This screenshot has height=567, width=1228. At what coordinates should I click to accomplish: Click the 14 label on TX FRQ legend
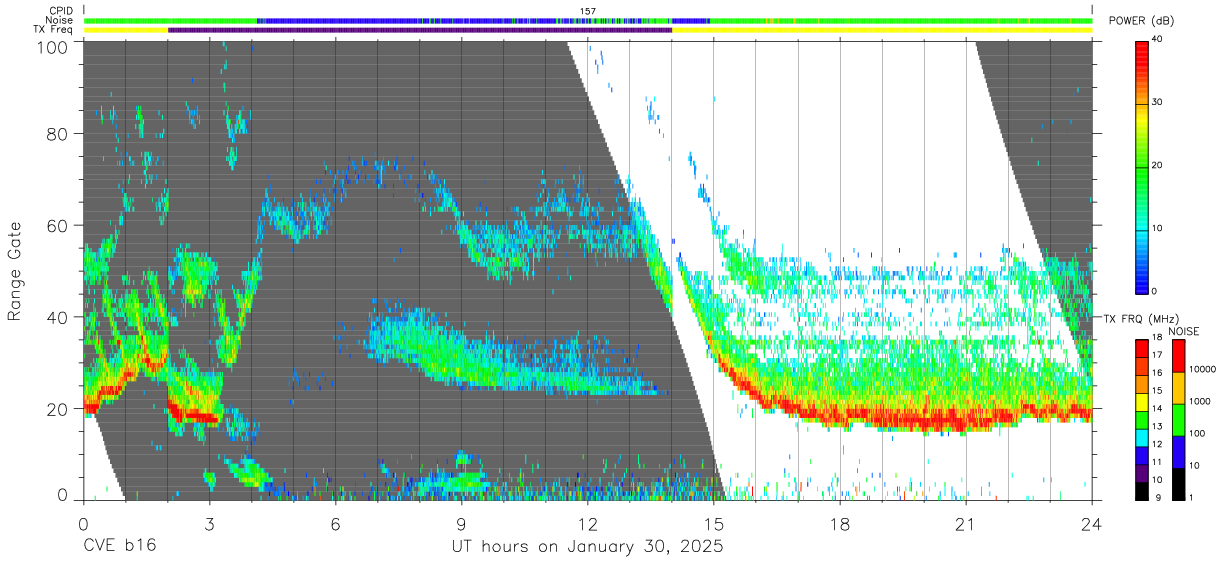(x=1157, y=410)
